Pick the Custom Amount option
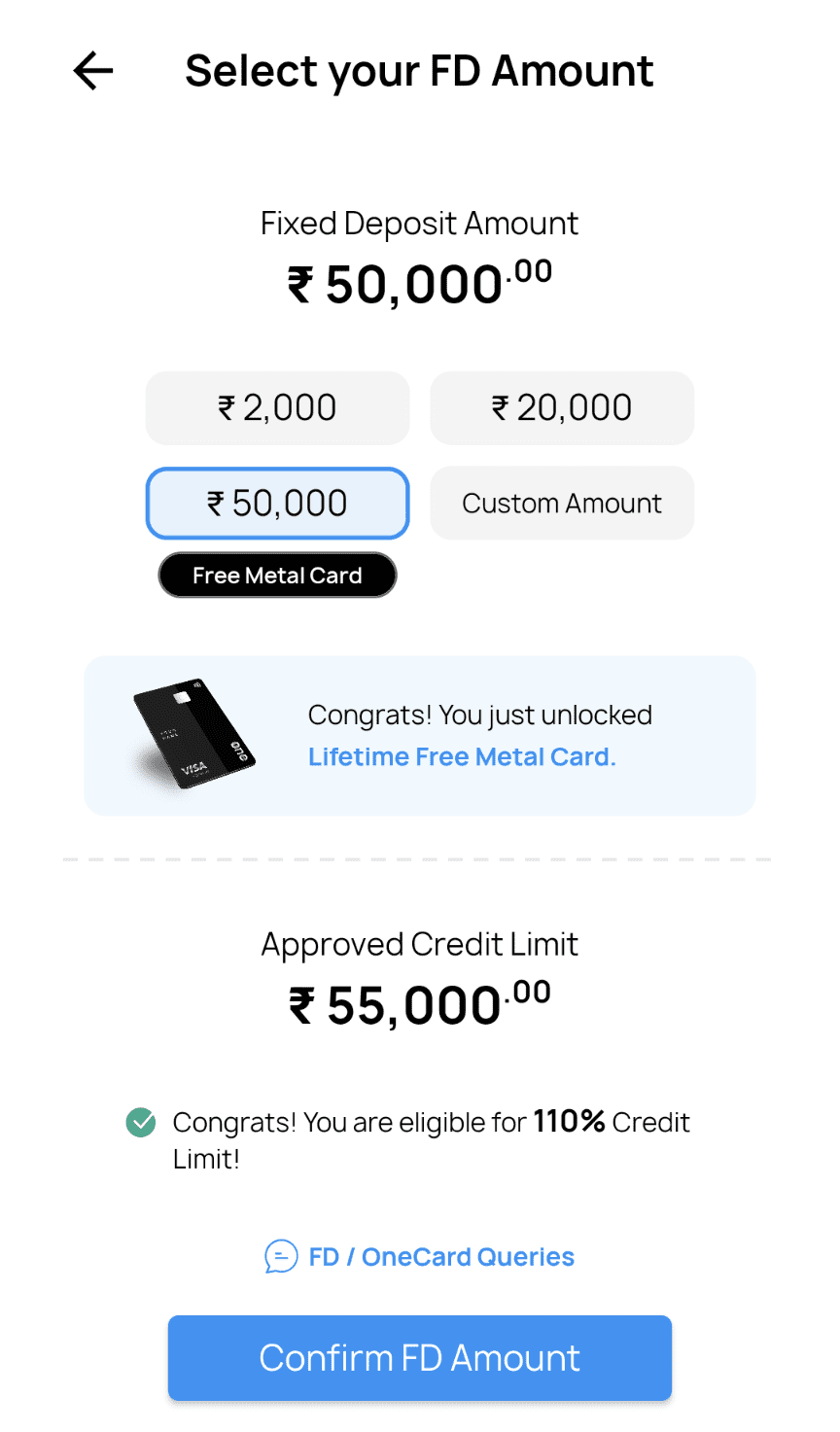 coord(562,504)
